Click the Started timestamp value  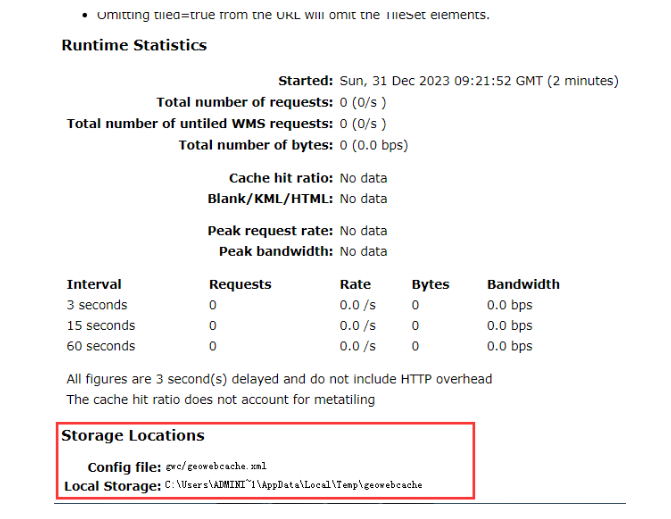point(479,81)
